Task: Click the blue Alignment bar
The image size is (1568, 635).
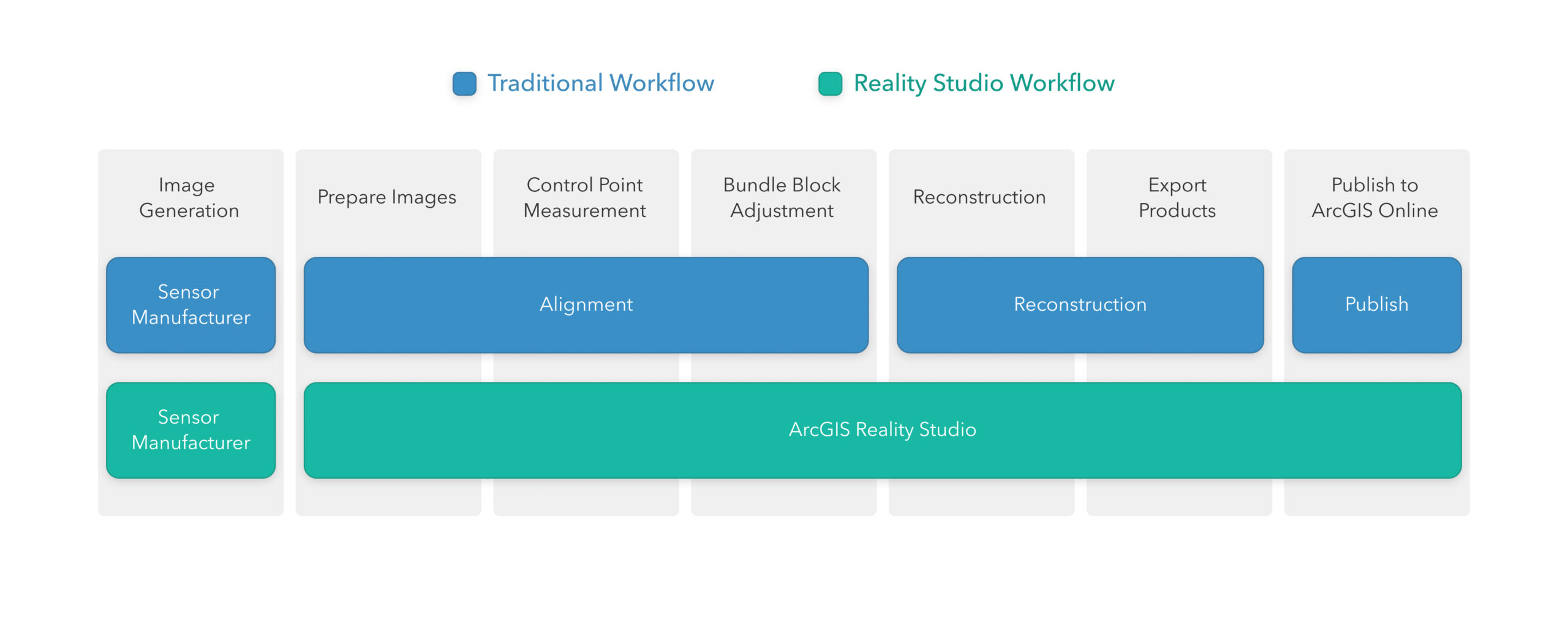Action: point(586,305)
